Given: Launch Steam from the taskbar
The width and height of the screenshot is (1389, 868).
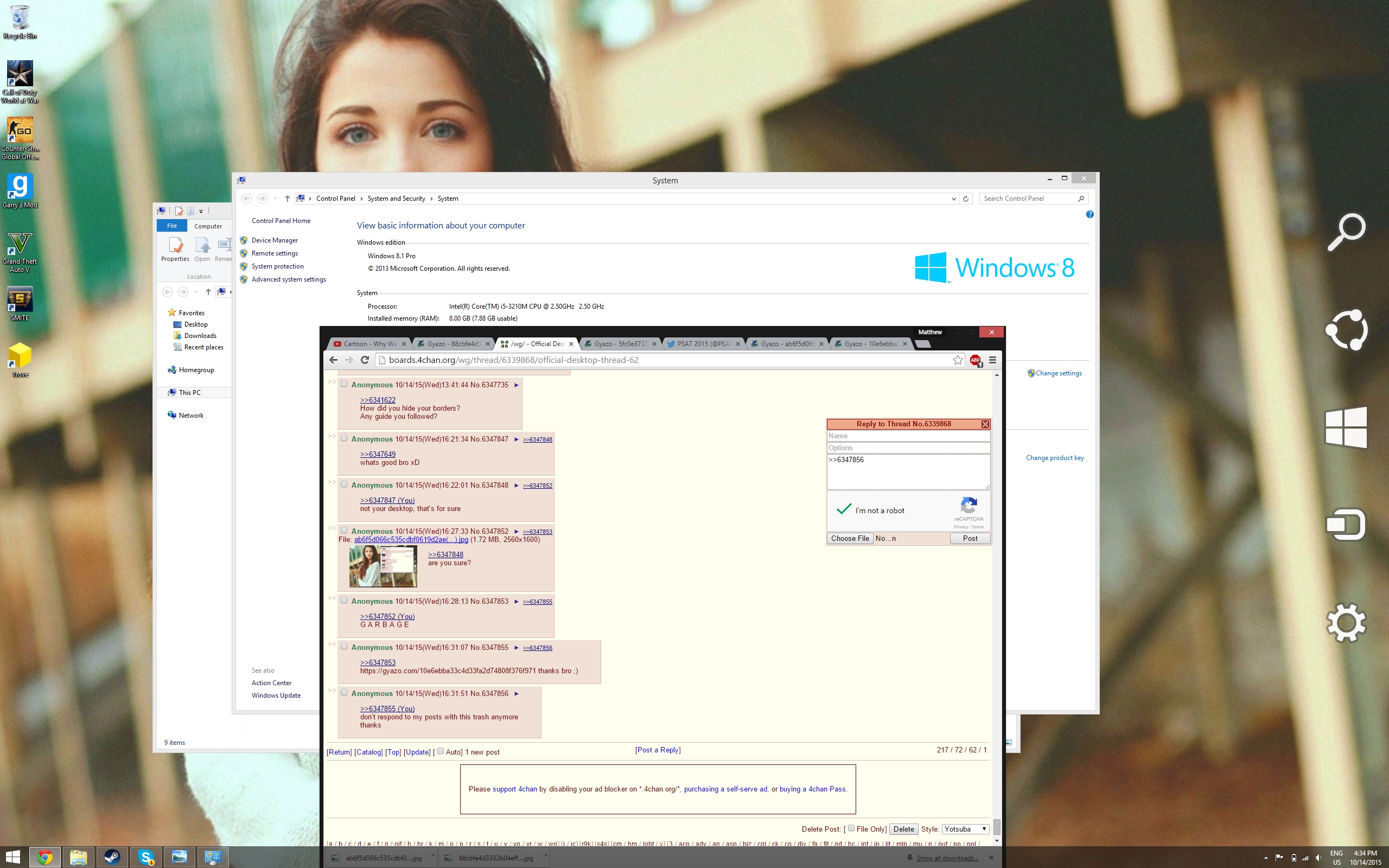Looking at the screenshot, I should coord(112,857).
